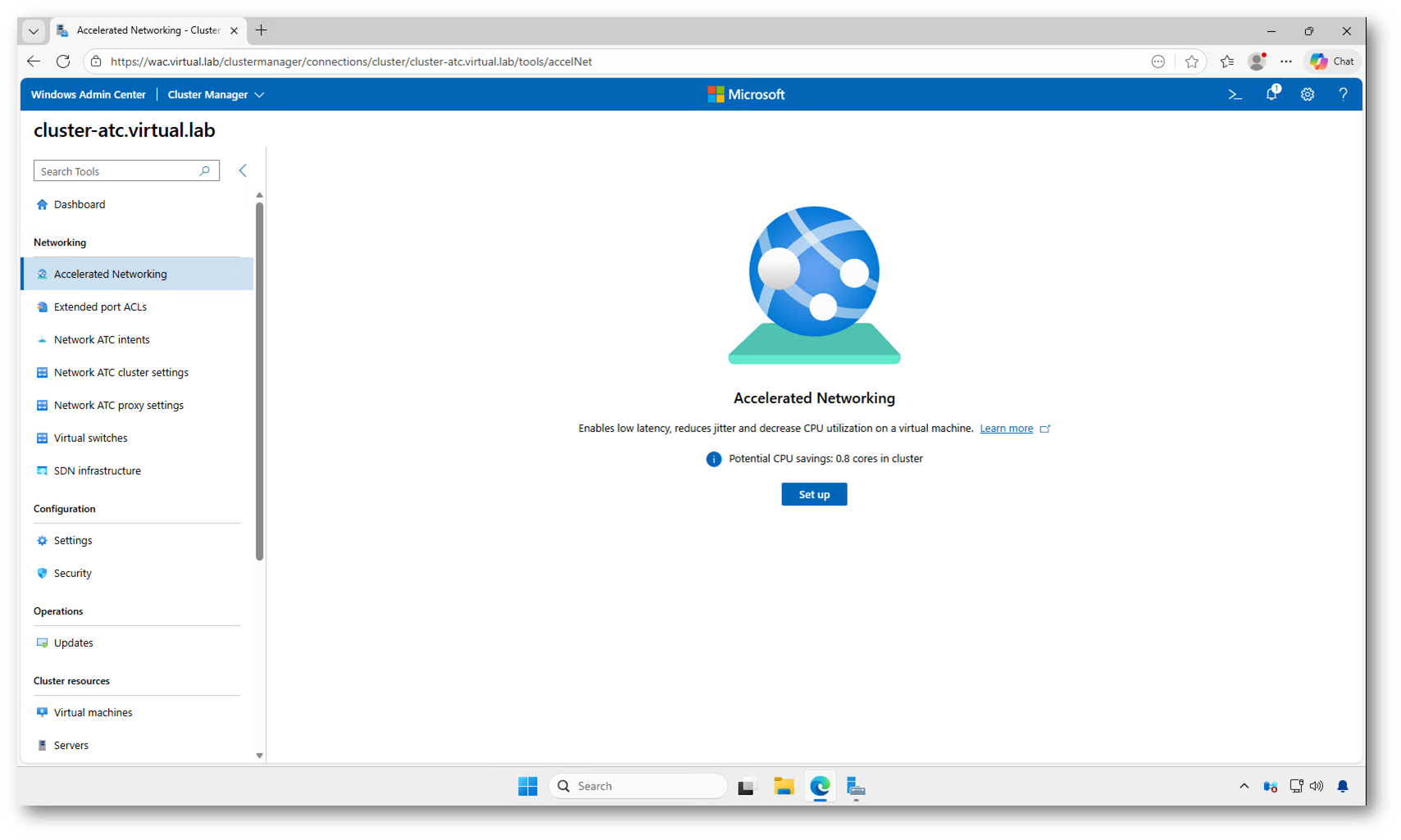Click the Settings gear icon in sidebar

(42, 540)
